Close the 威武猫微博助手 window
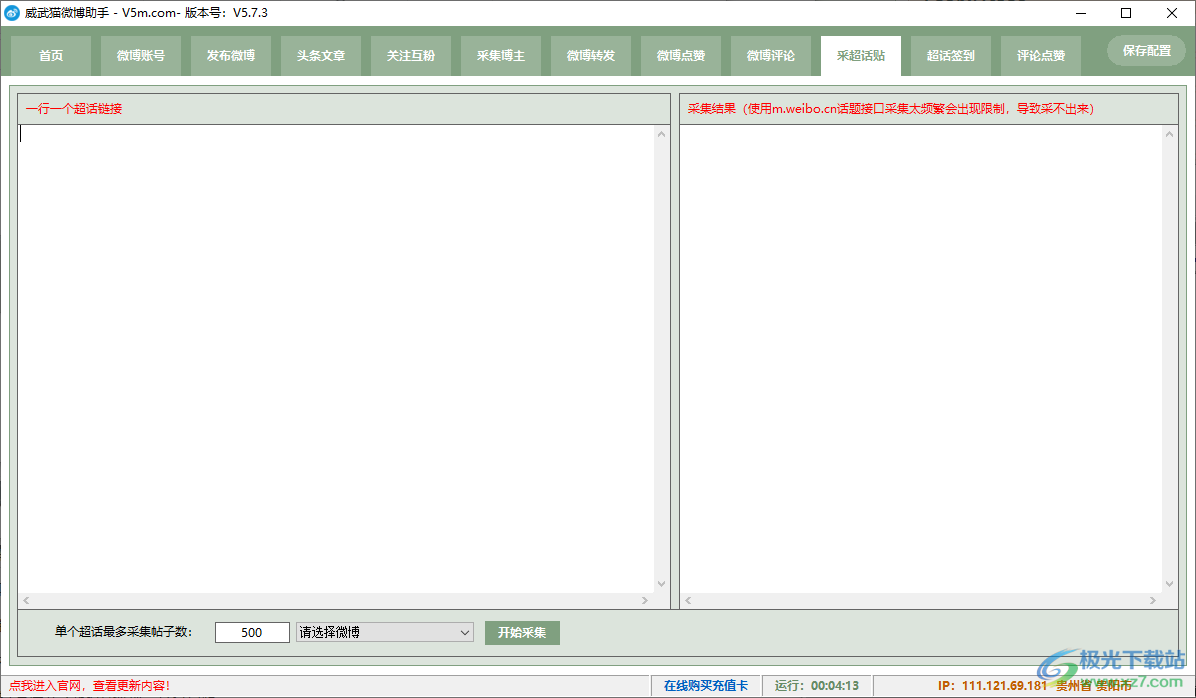The width and height of the screenshot is (1196, 698). pos(1172,13)
